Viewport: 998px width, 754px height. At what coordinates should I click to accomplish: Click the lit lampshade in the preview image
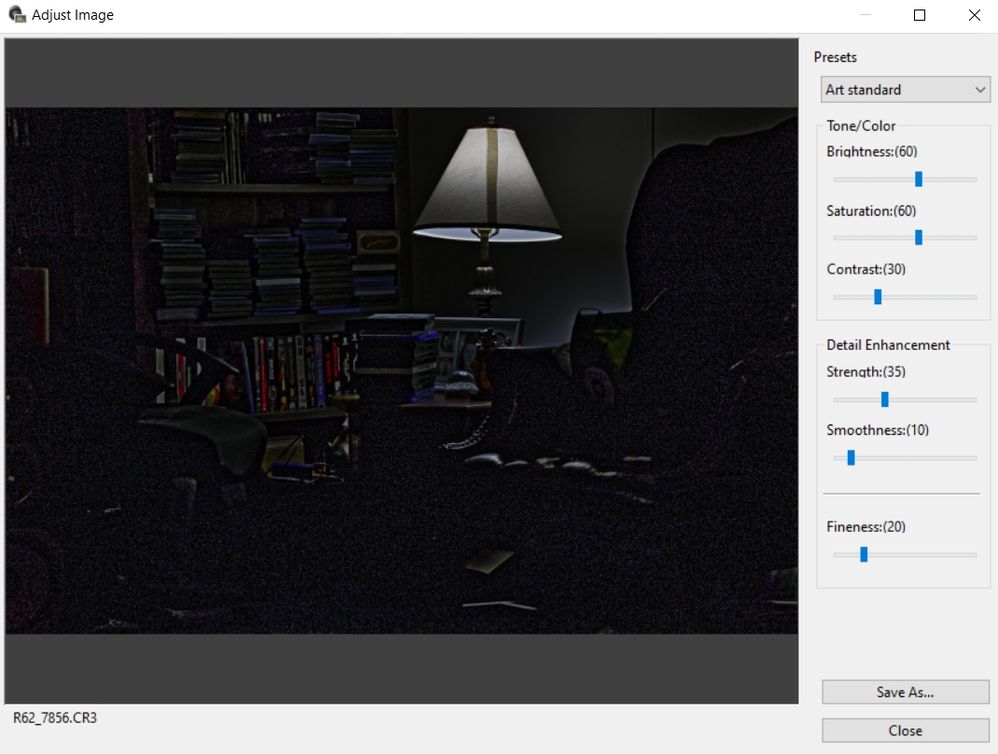click(x=487, y=180)
